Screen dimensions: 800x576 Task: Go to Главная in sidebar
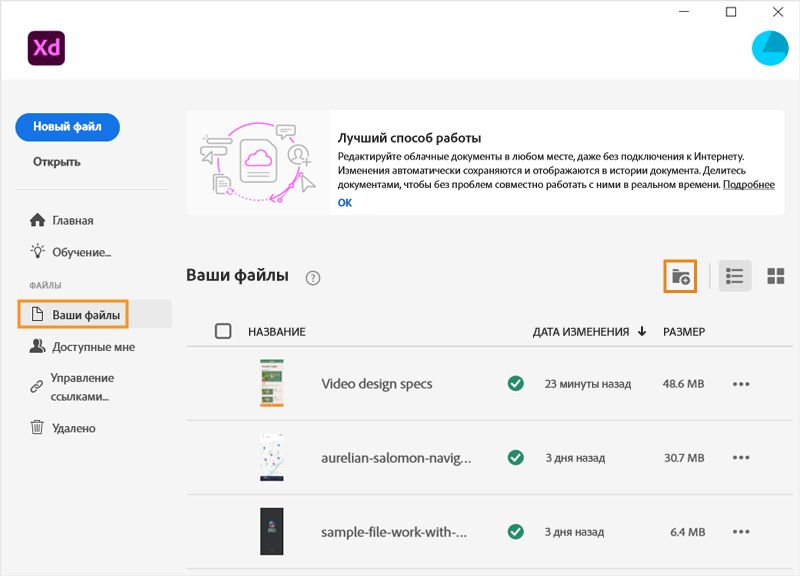72,220
